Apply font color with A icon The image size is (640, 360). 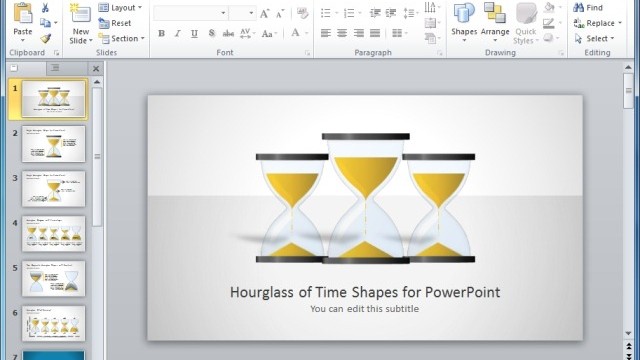click(x=296, y=33)
